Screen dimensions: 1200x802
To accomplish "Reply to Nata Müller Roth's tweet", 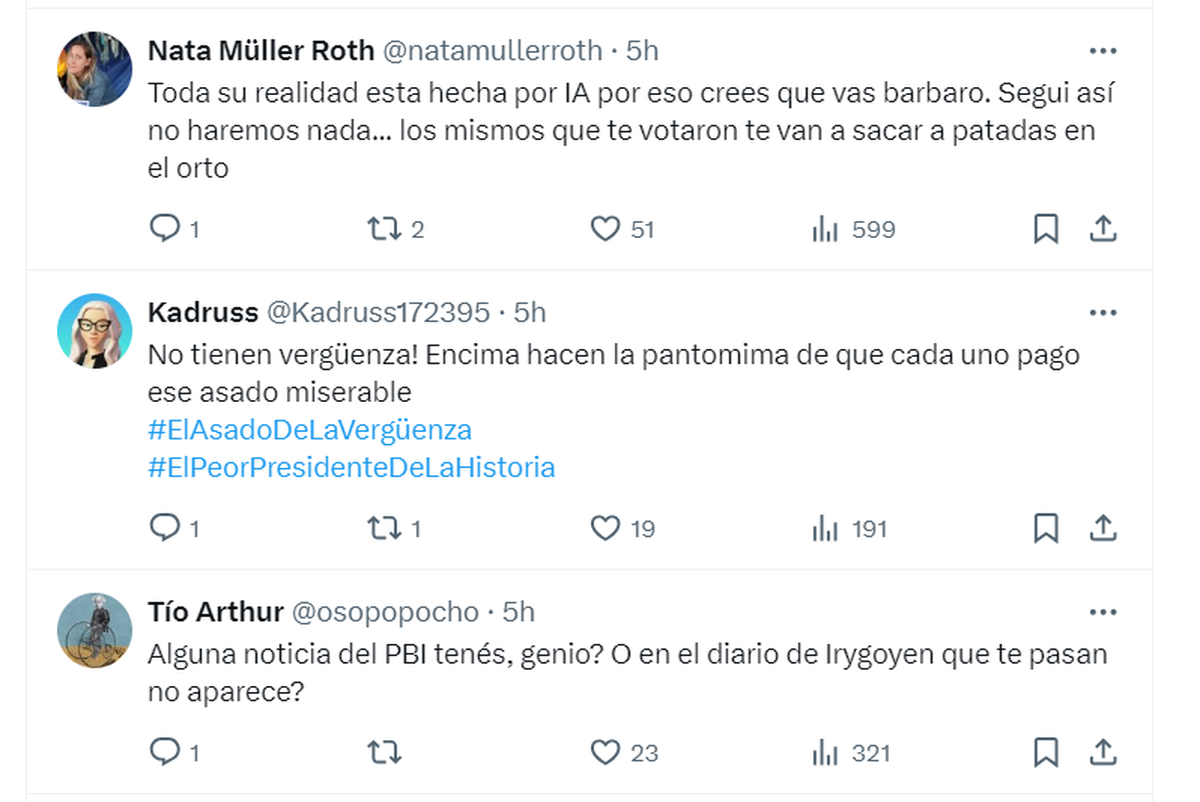I will [x=163, y=230].
